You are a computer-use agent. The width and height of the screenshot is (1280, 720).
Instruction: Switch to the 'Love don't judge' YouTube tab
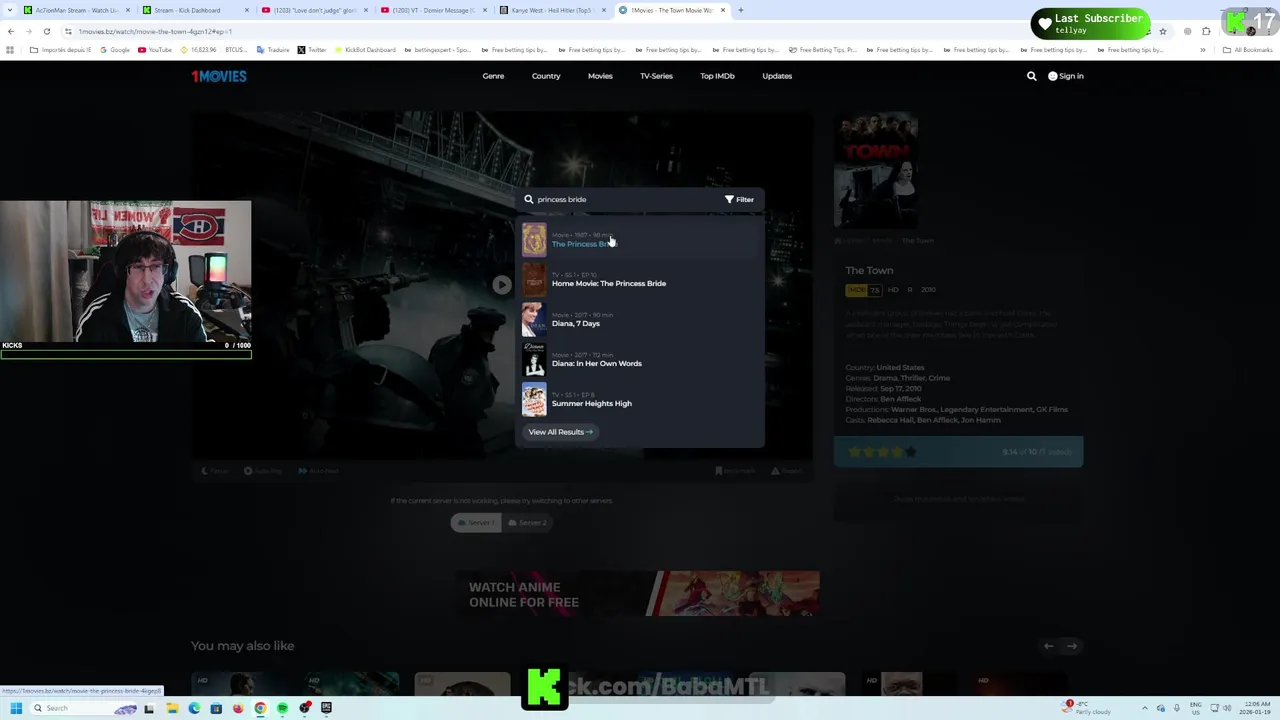click(x=315, y=10)
